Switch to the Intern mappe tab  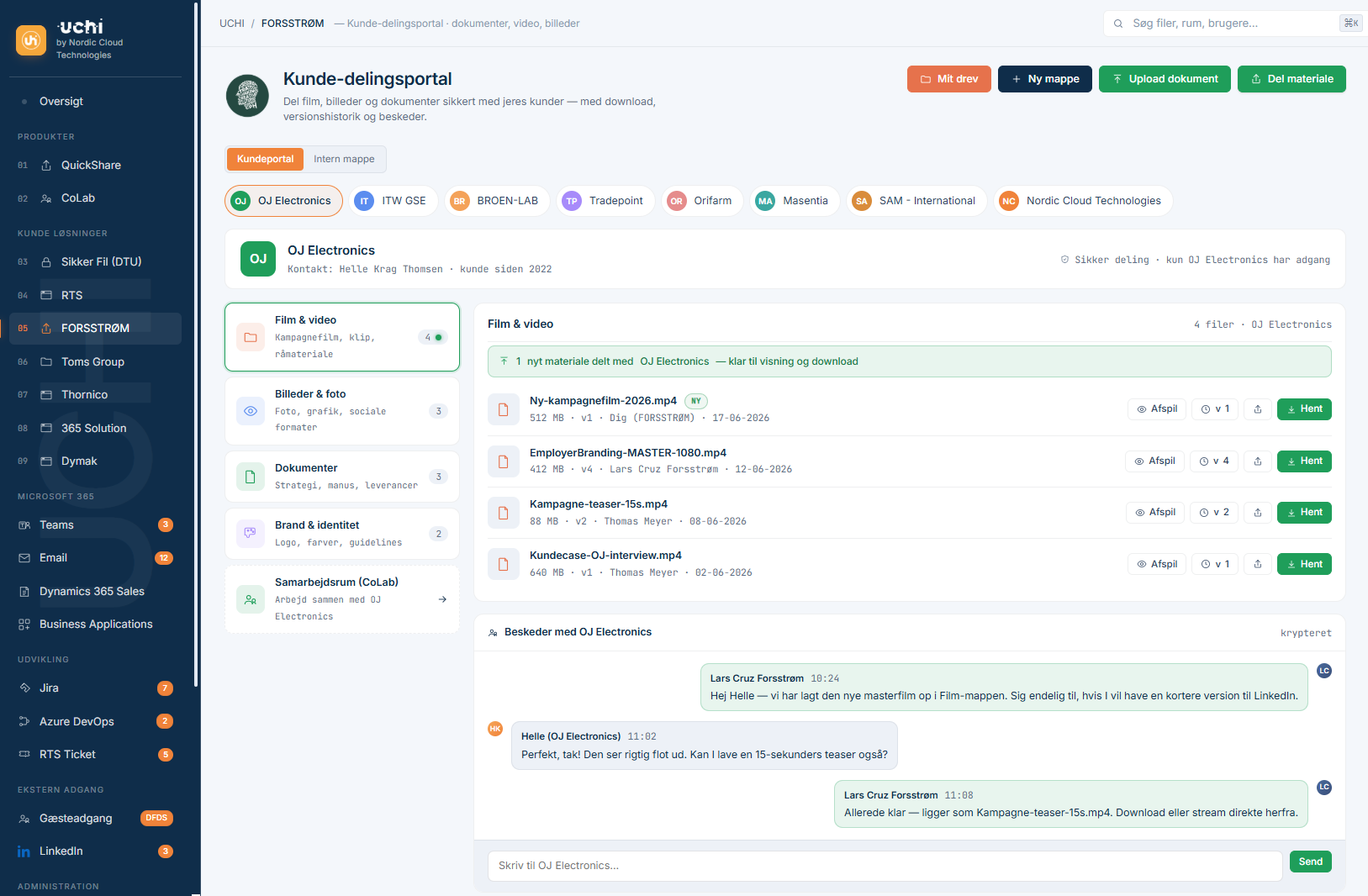tap(344, 159)
